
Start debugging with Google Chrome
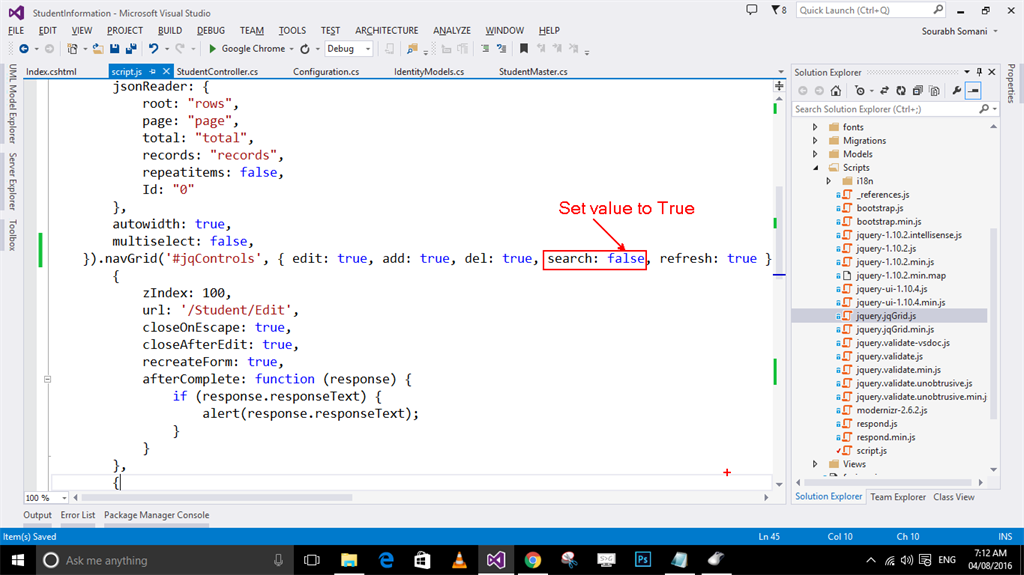247,49
